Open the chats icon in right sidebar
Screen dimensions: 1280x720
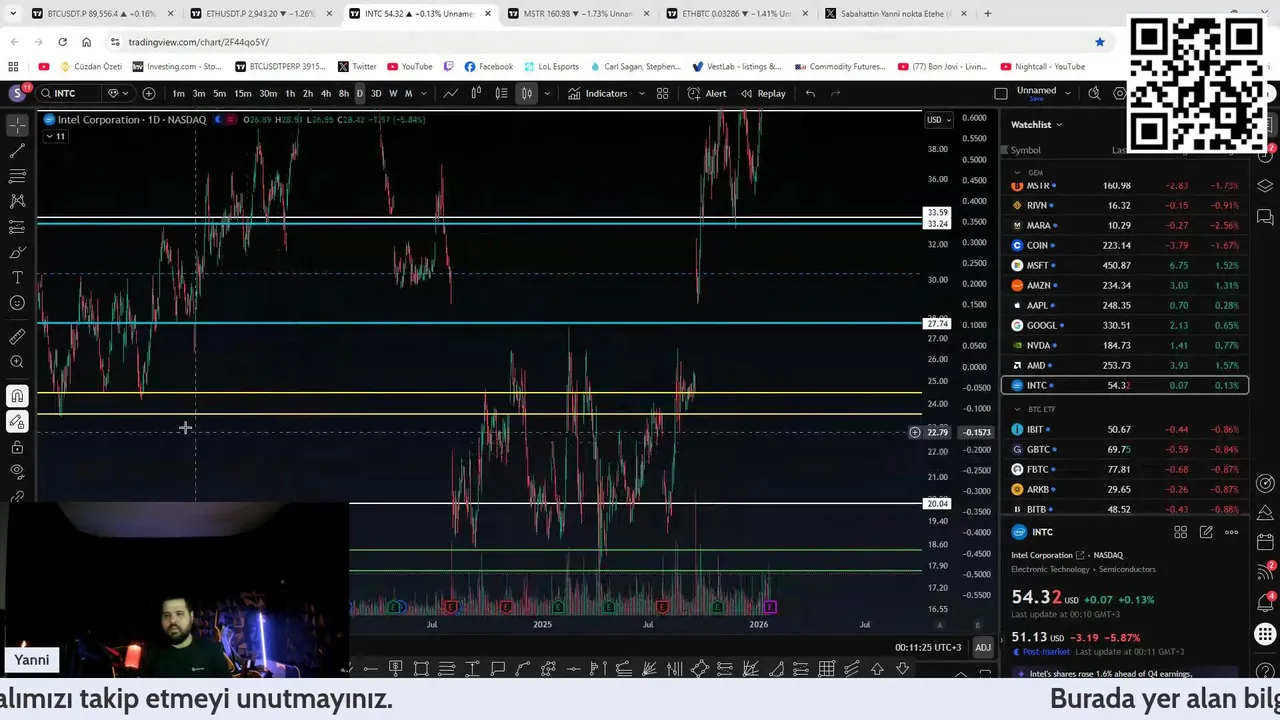click(1265, 217)
